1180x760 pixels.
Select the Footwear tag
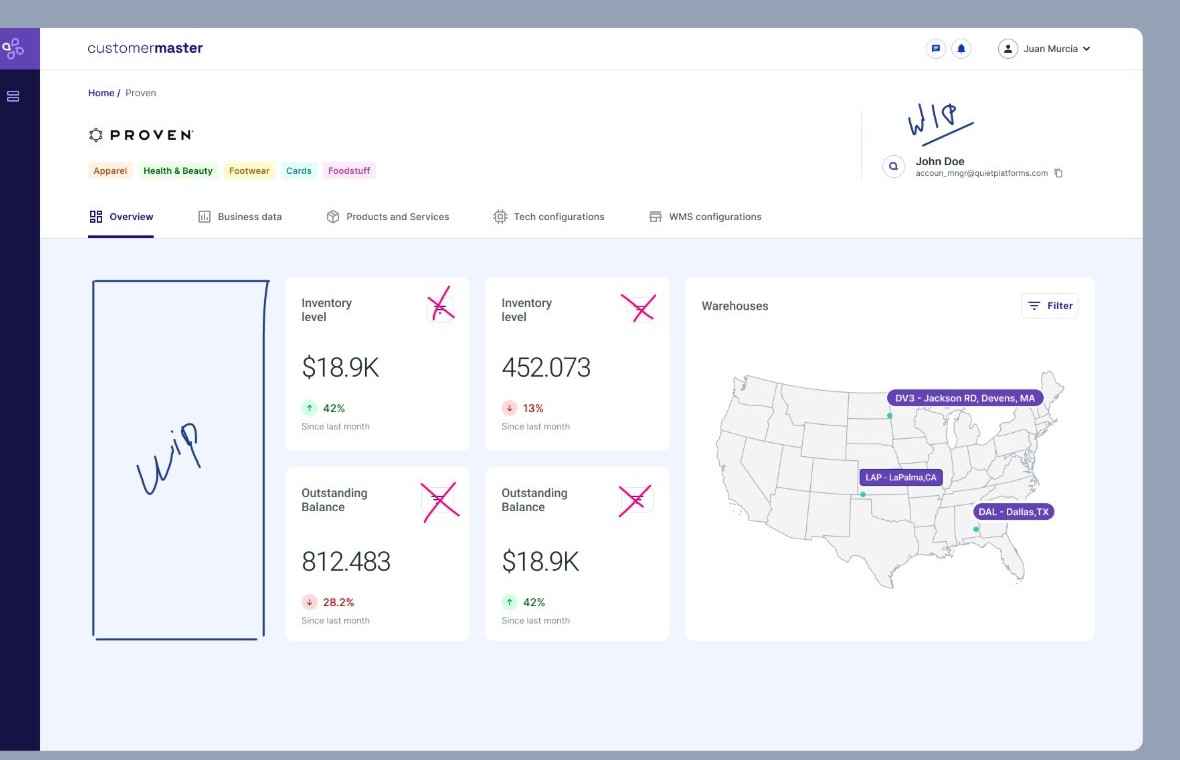[x=249, y=171]
